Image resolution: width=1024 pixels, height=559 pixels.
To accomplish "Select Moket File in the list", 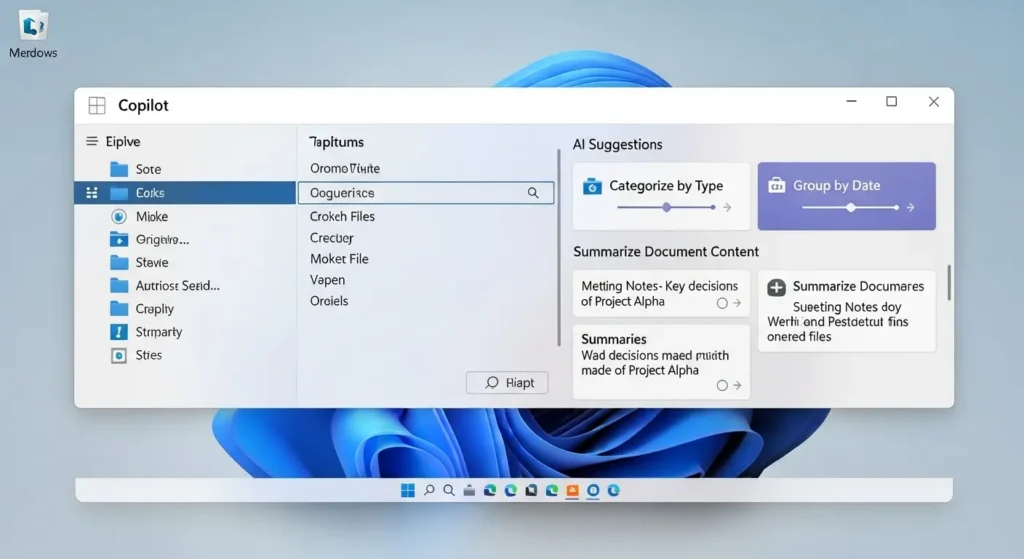I will 339,259.
